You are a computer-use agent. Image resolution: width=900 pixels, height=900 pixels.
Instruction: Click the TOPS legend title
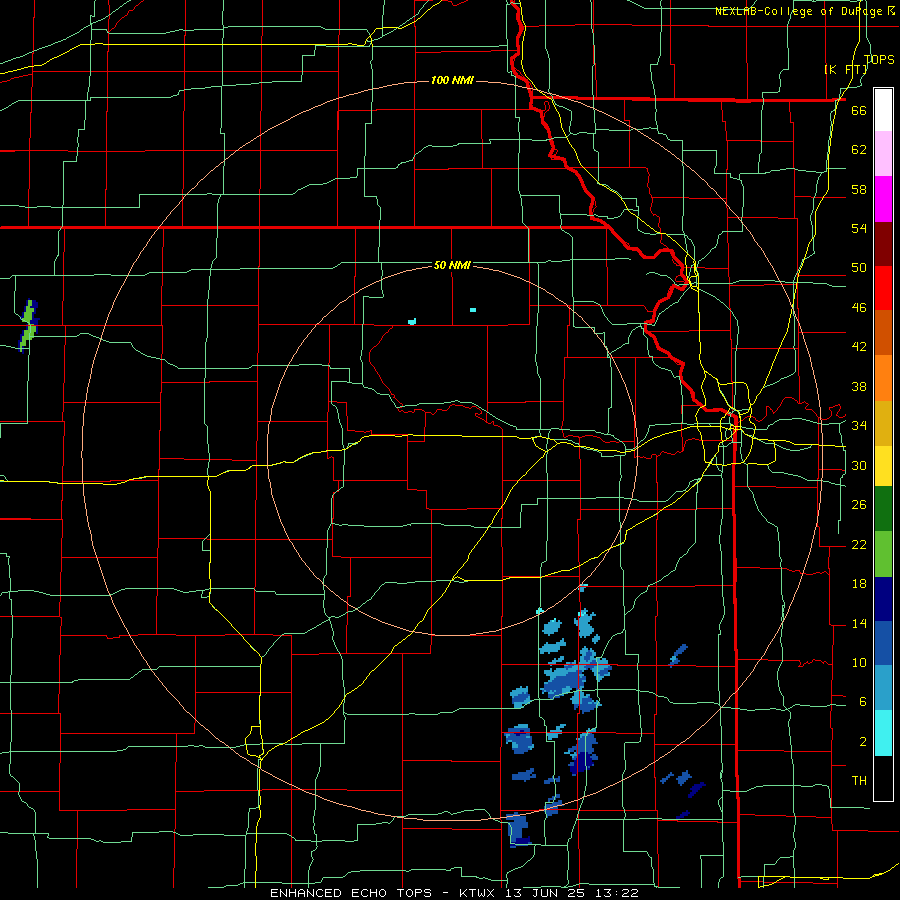pos(879,59)
